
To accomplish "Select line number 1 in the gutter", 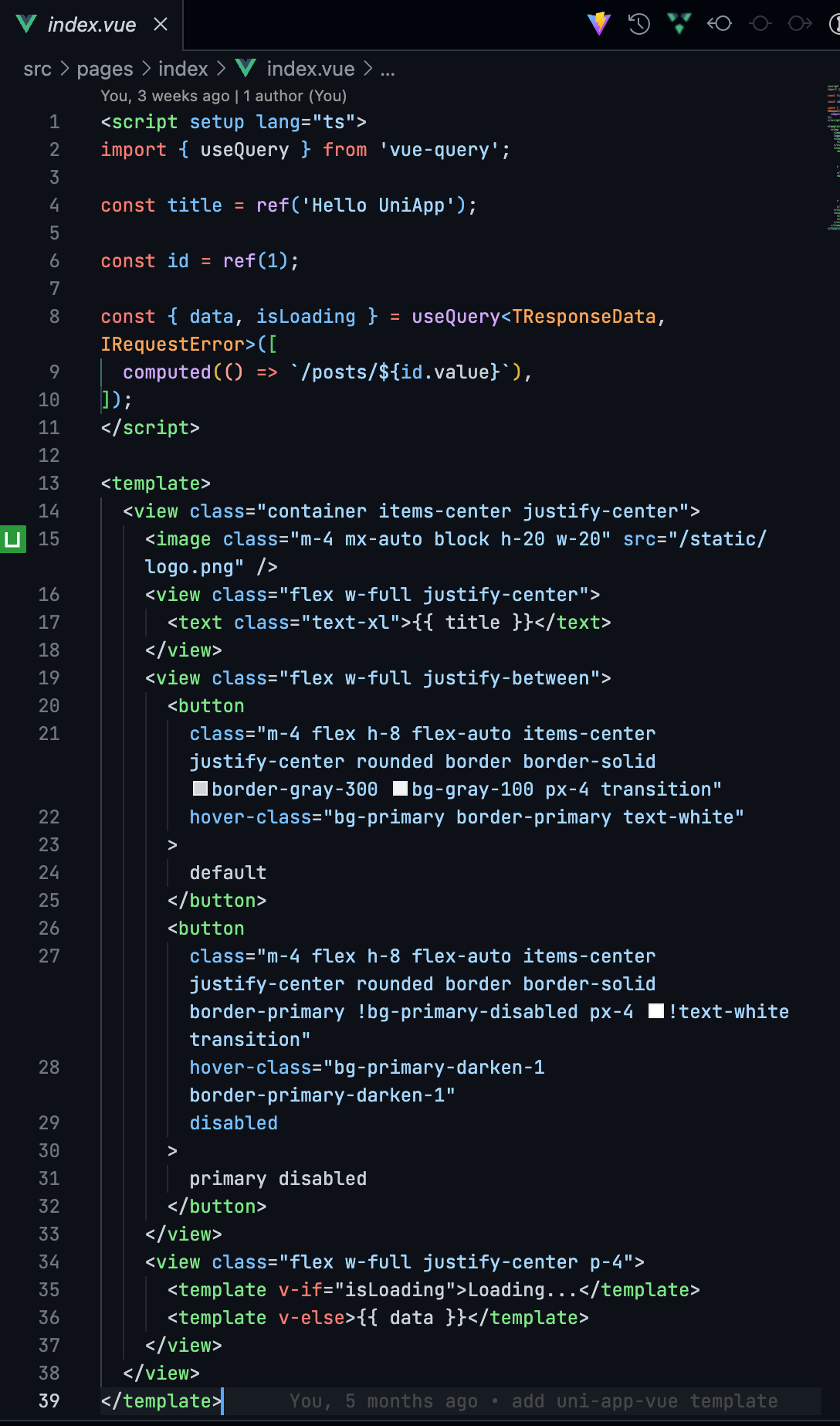I will [54, 122].
